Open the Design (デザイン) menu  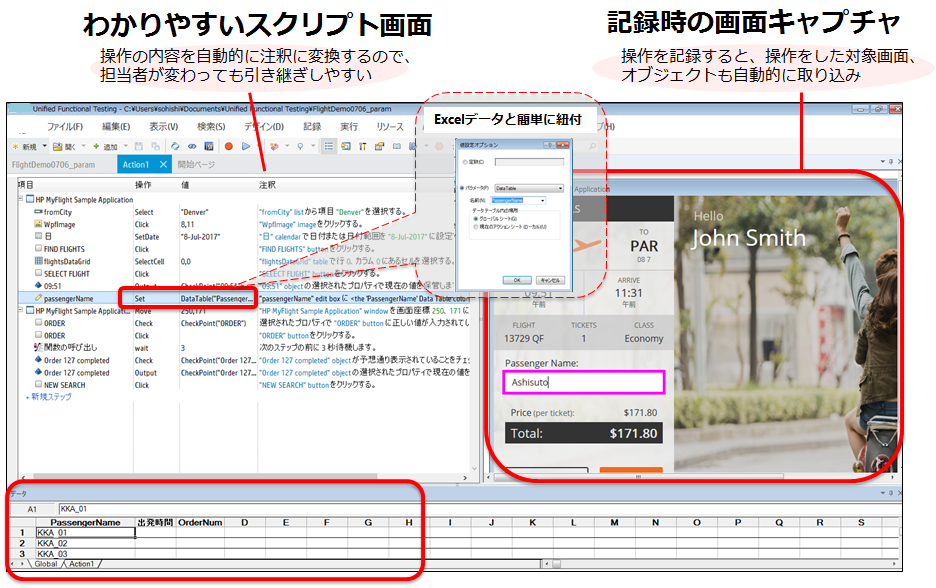[x=264, y=127]
